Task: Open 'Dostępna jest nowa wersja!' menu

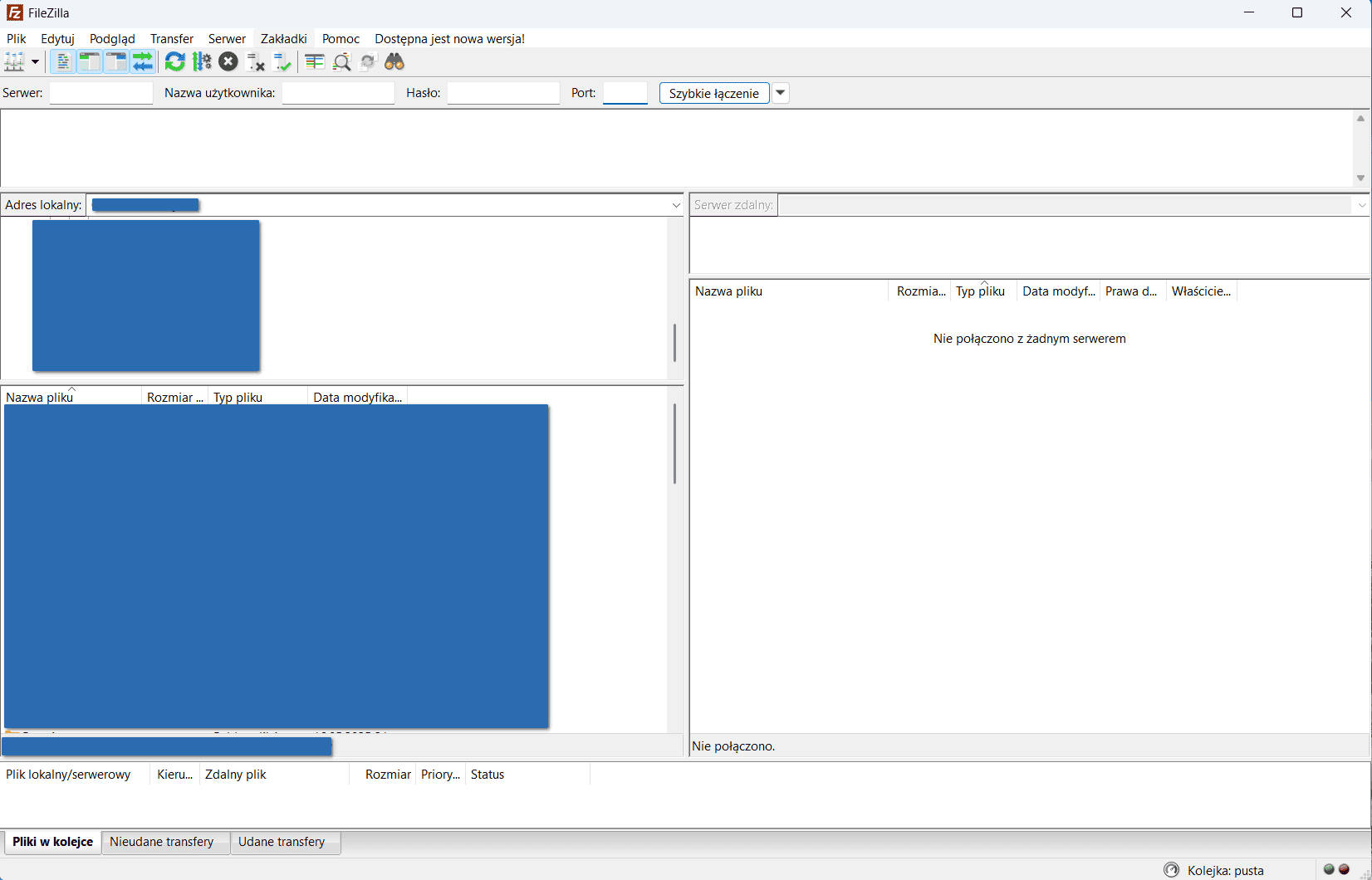Action: [450, 39]
